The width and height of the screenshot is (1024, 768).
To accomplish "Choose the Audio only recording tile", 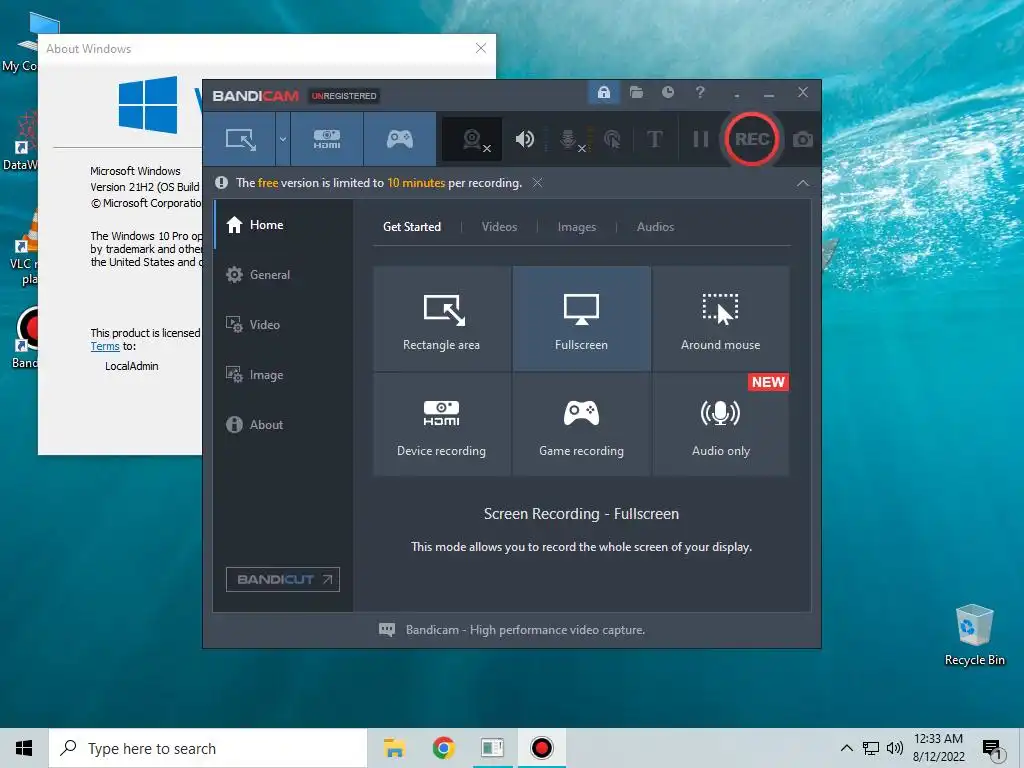I will pyautogui.click(x=720, y=424).
